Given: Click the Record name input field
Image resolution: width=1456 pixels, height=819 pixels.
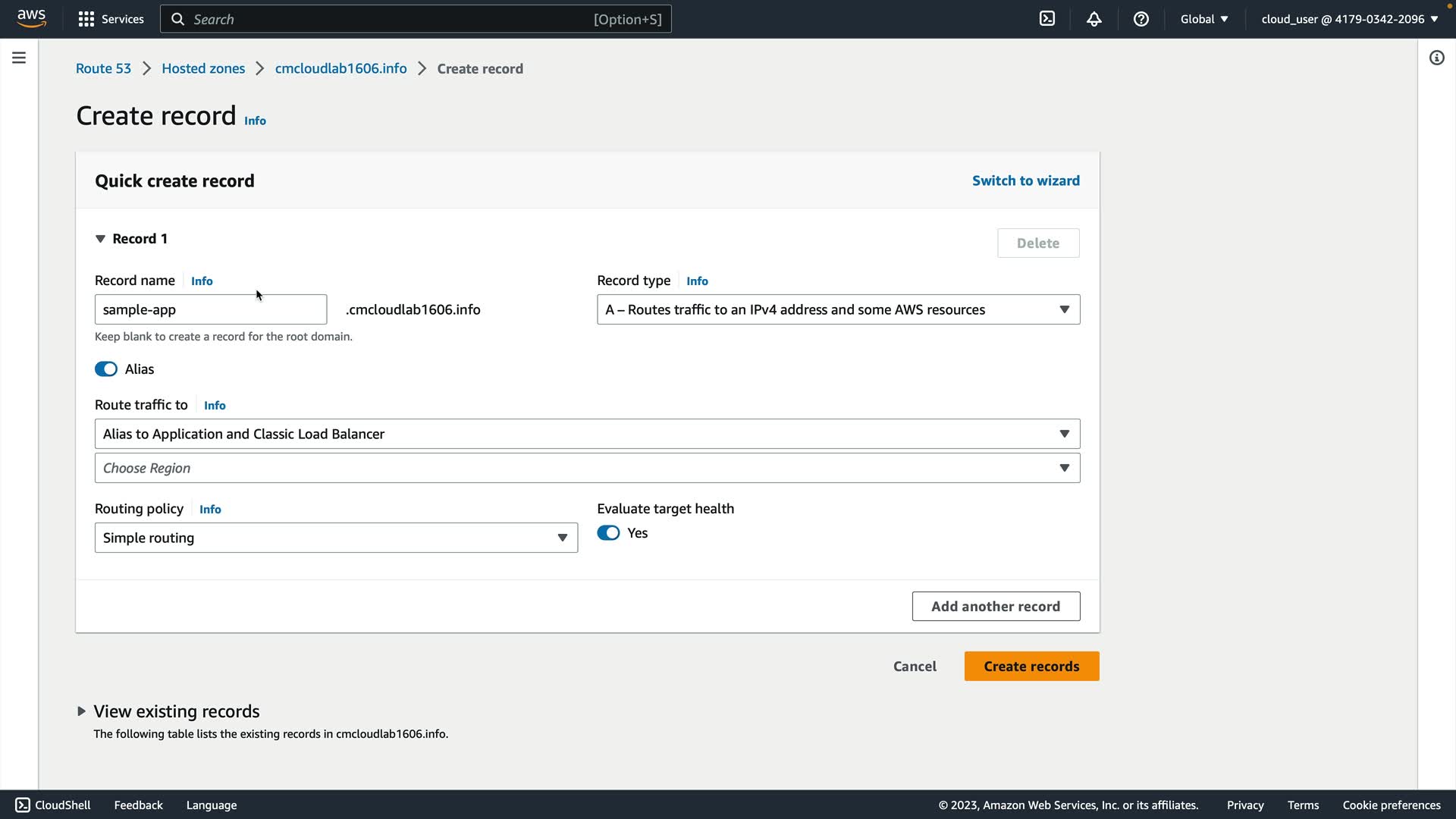Looking at the screenshot, I should (211, 309).
